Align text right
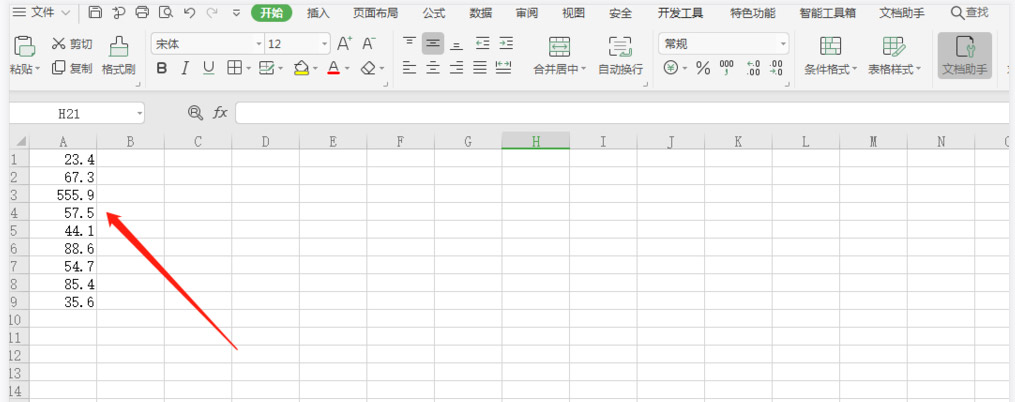Screen dimensions: 1015x402 (457, 67)
